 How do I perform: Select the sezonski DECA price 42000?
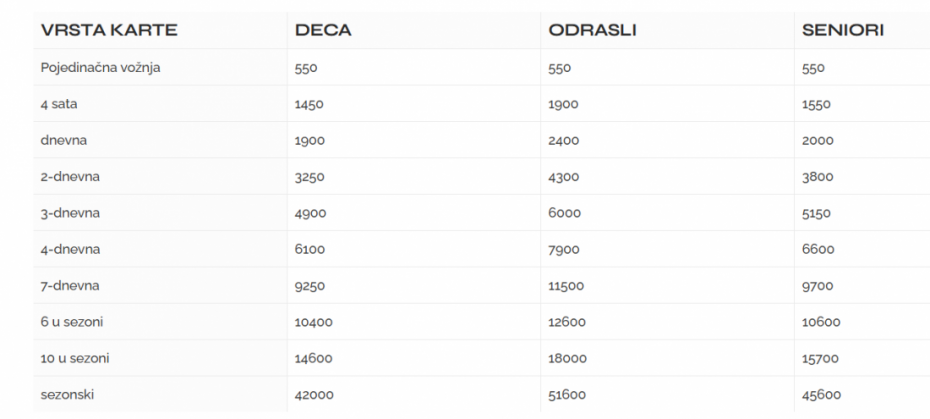pyautogui.click(x=314, y=395)
